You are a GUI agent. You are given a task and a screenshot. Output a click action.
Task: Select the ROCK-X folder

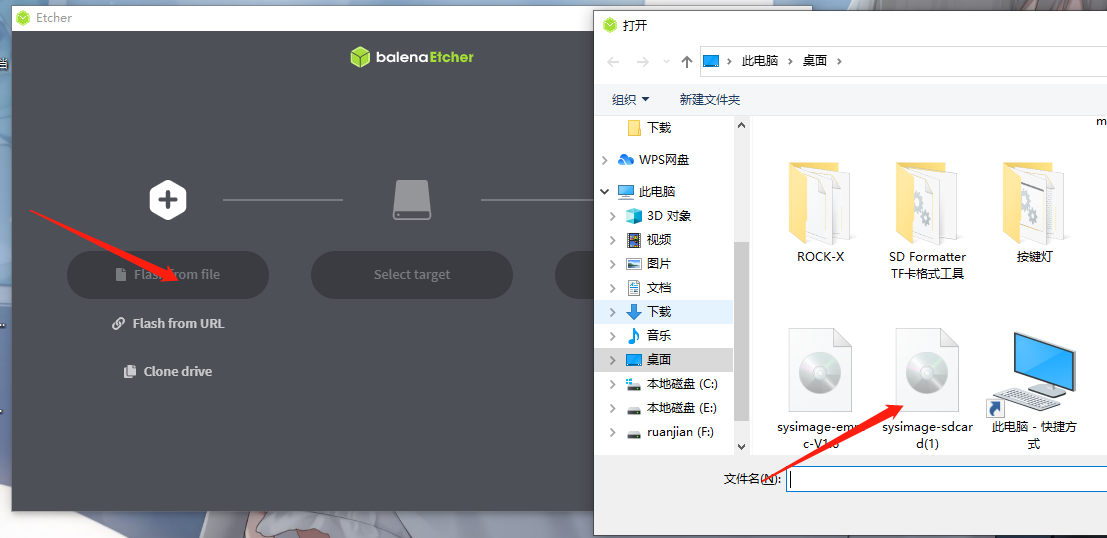click(x=820, y=211)
